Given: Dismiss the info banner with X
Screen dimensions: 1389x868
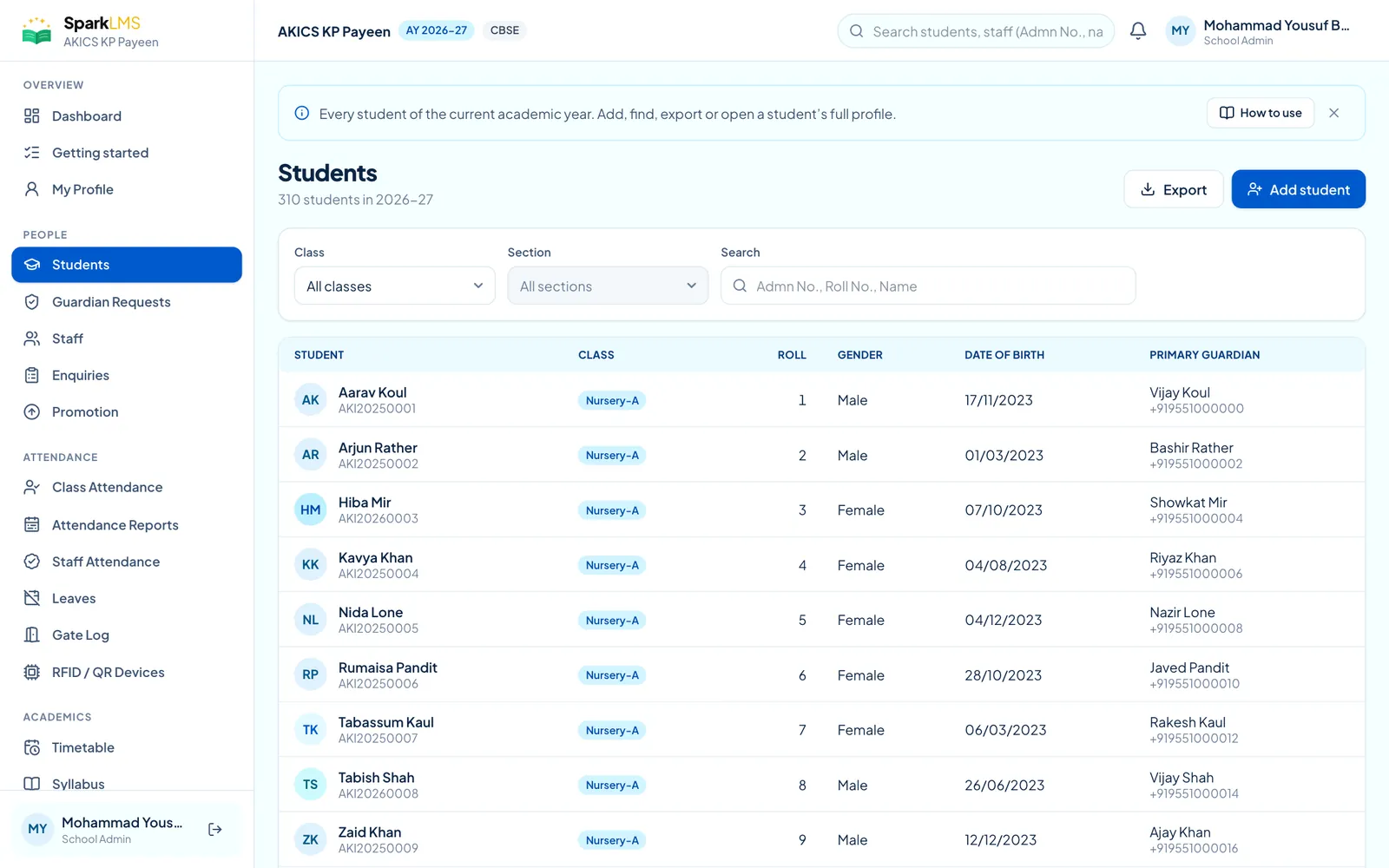Looking at the screenshot, I should 1334,113.
